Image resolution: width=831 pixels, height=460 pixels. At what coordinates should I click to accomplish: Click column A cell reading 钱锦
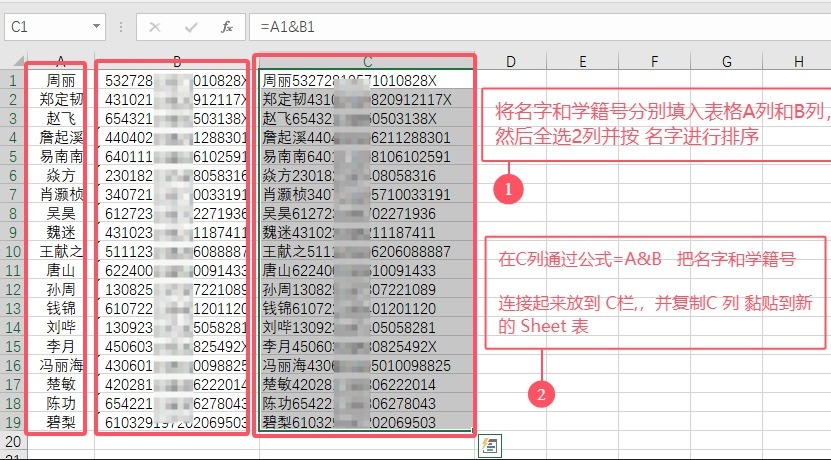(x=61, y=308)
